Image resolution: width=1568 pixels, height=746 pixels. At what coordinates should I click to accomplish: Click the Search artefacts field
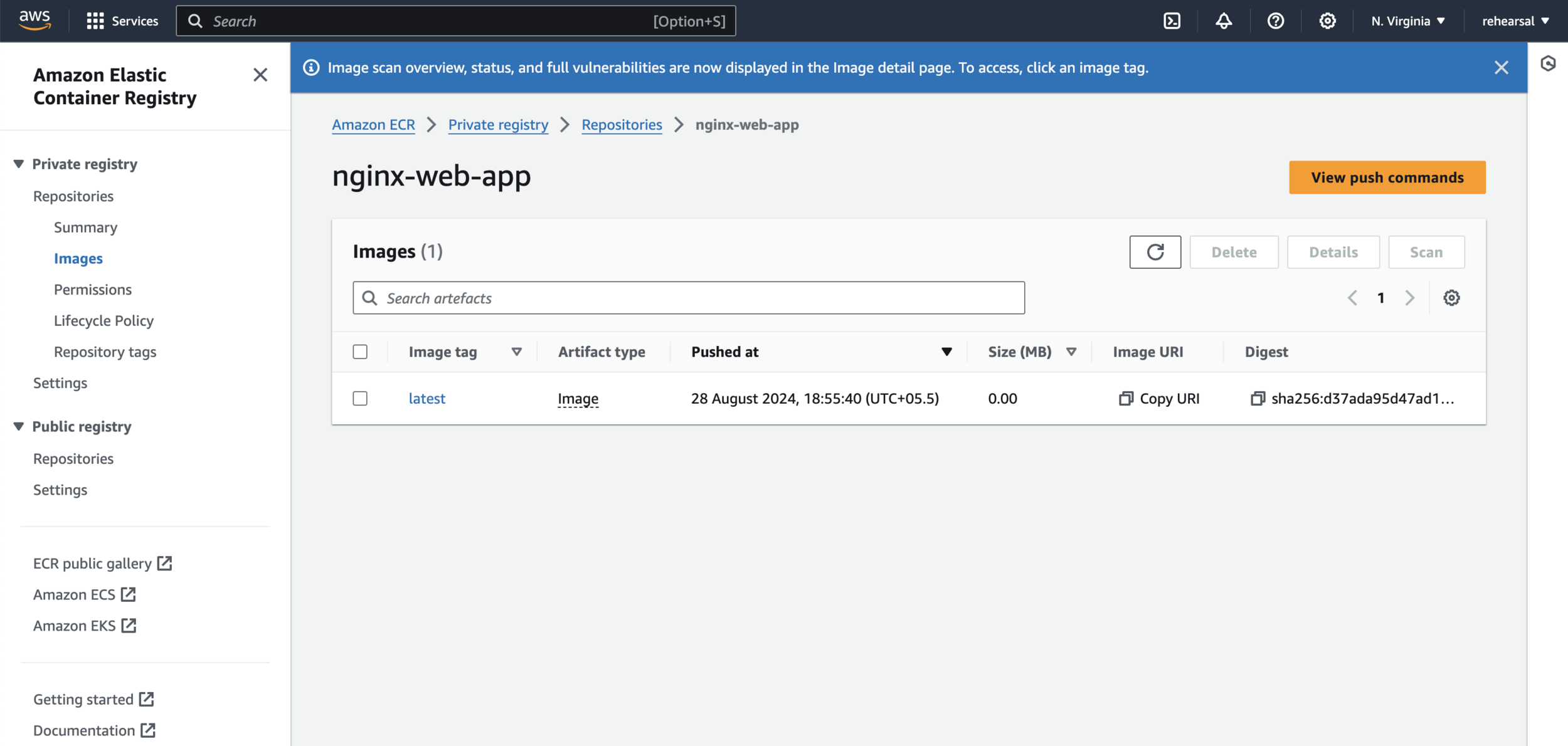coord(688,298)
